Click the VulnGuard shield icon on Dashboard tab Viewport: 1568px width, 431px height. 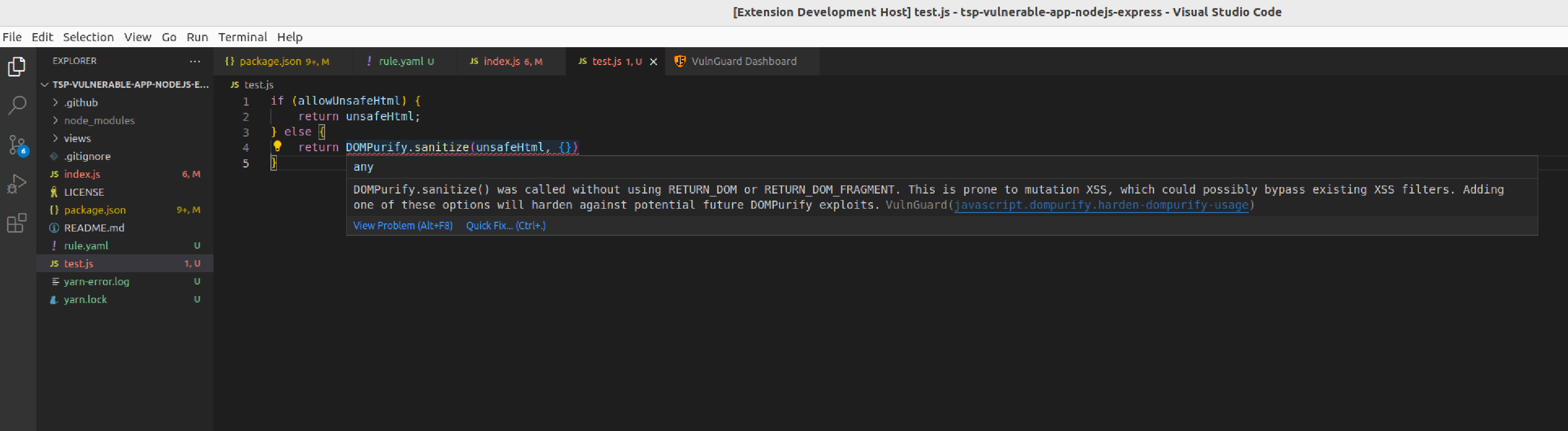(680, 61)
